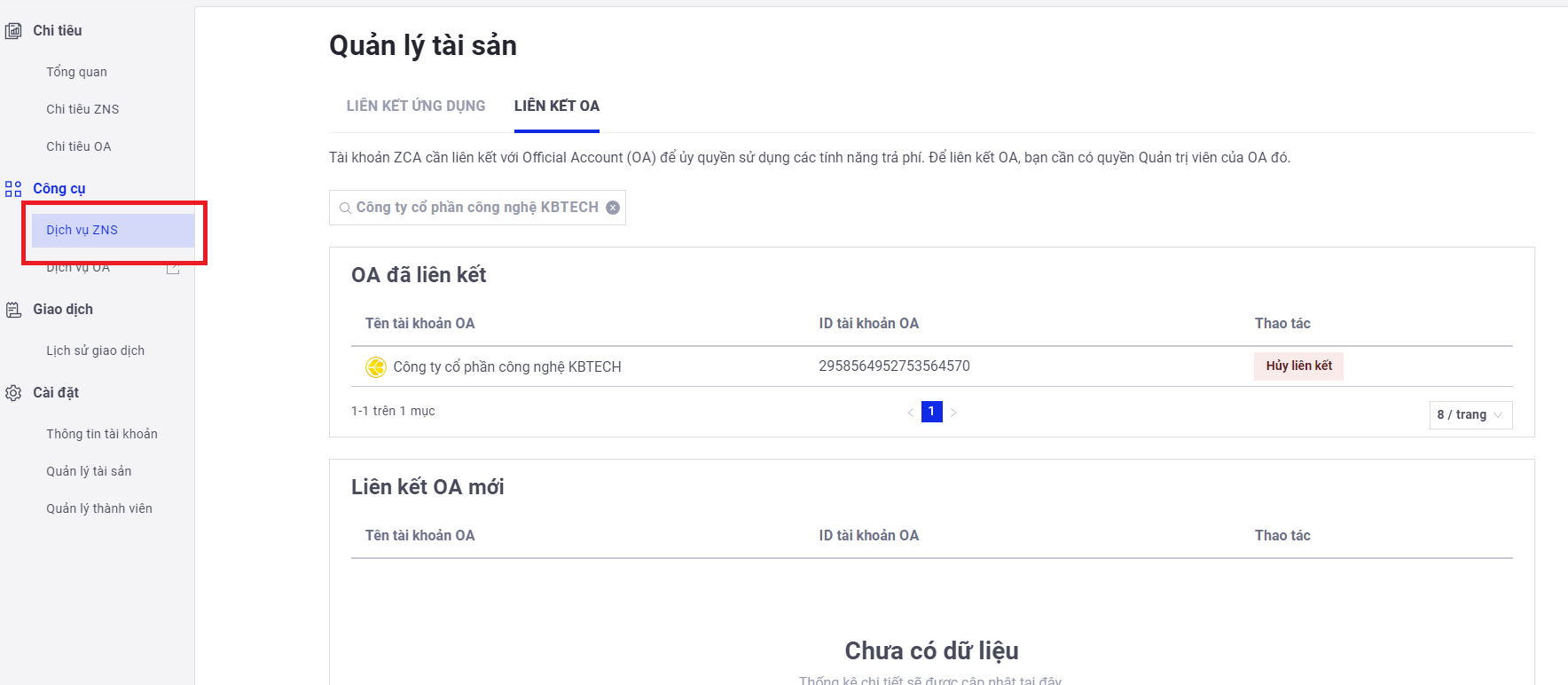The width and height of the screenshot is (1568, 685).
Task: Open Quản lý thành viên page
Action: coord(99,509)
